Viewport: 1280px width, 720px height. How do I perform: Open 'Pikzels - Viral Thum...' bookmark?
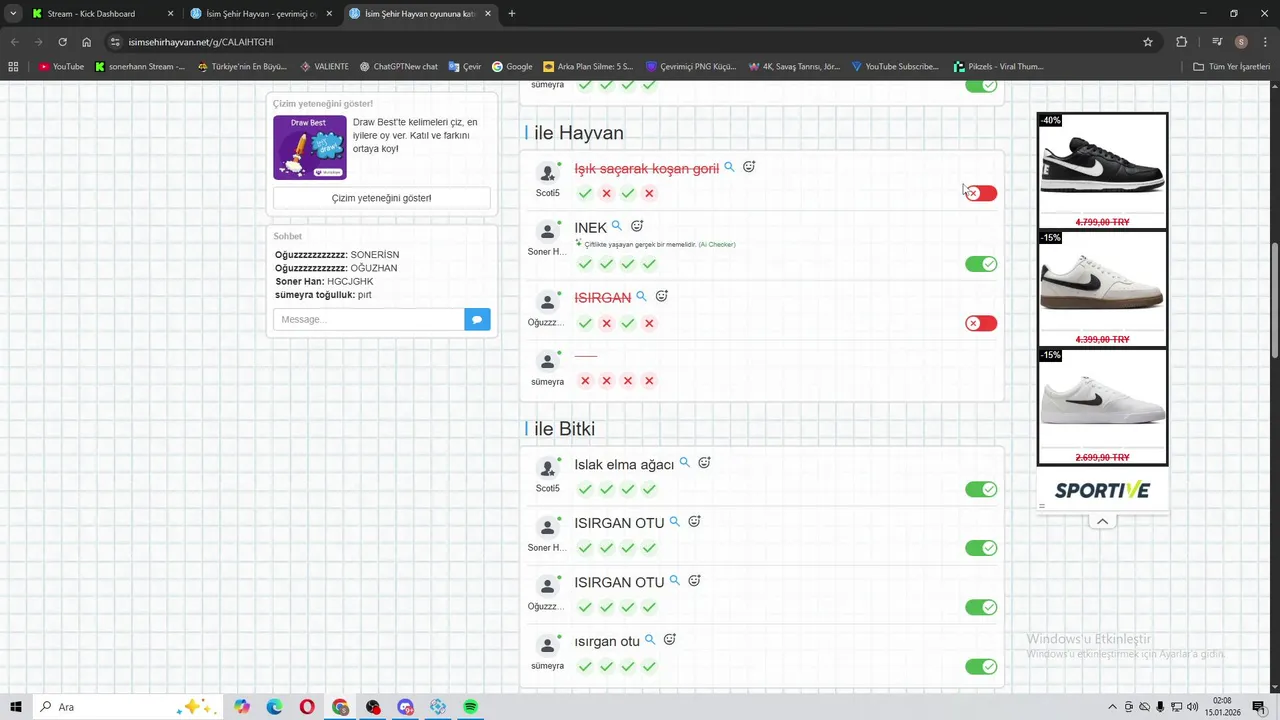click(x=999, y=67)
